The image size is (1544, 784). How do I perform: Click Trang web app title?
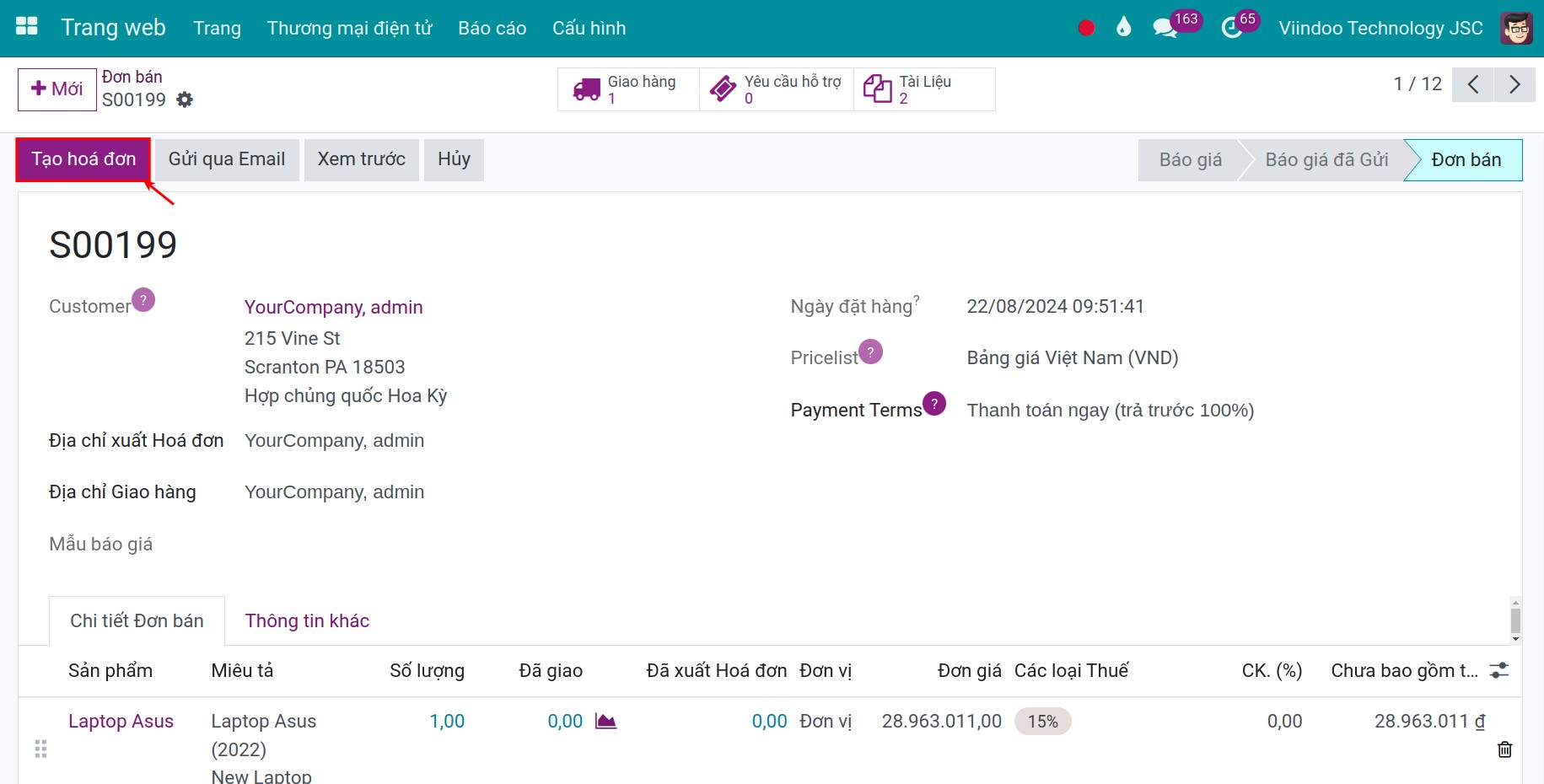113,28
